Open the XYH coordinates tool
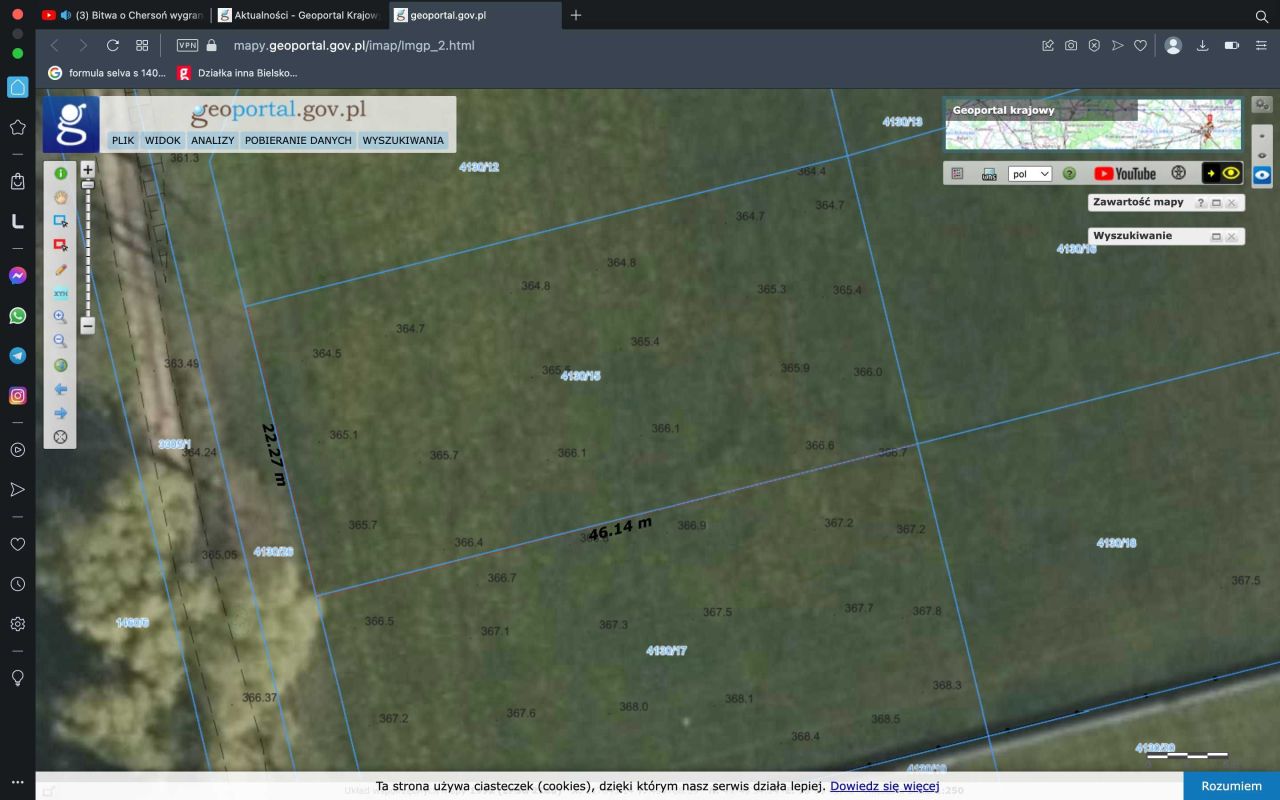This screenshot has height=800, width=1280. click(x=60, y=293)
